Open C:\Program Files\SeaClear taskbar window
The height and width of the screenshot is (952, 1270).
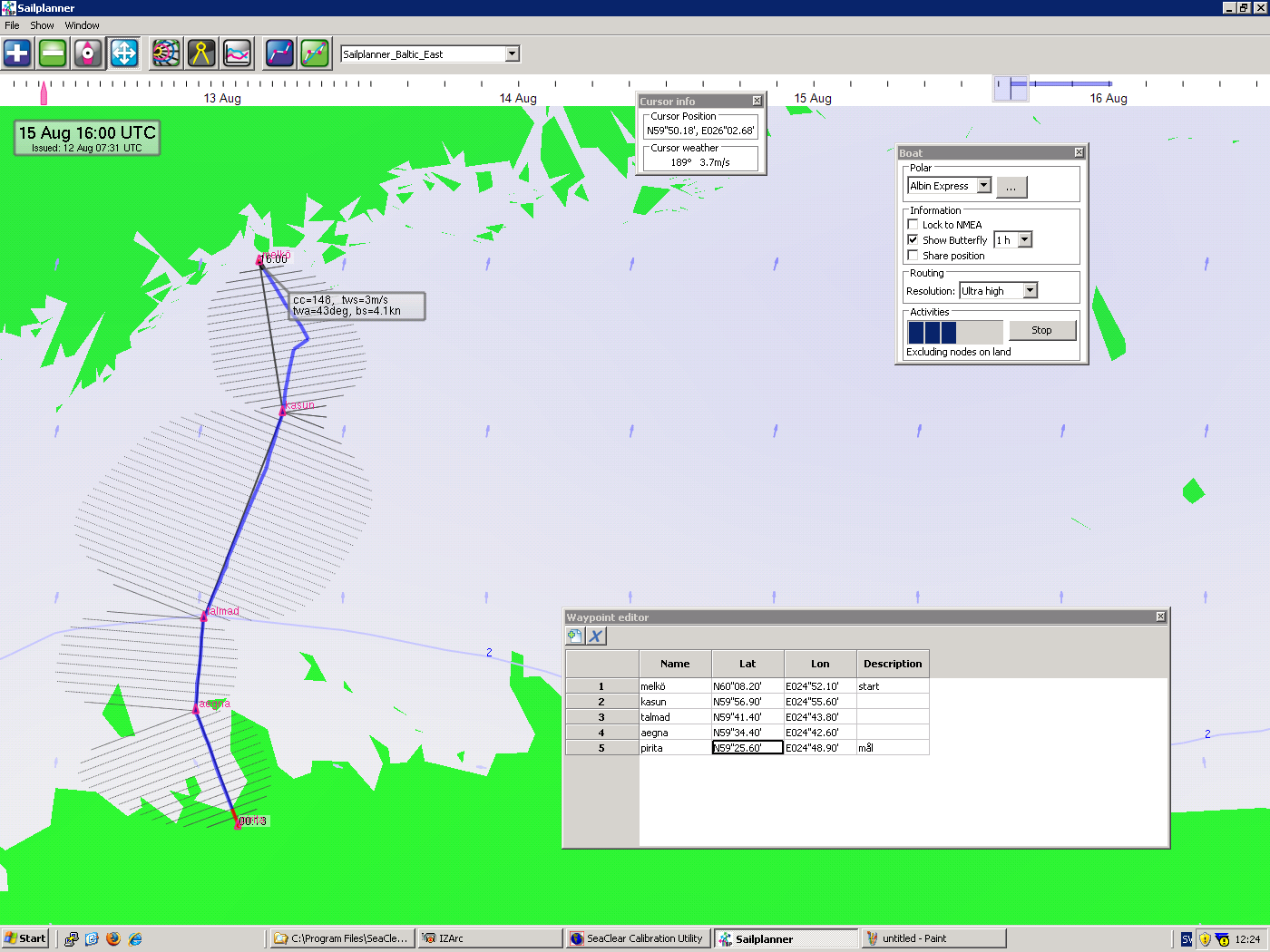[343, 938]
